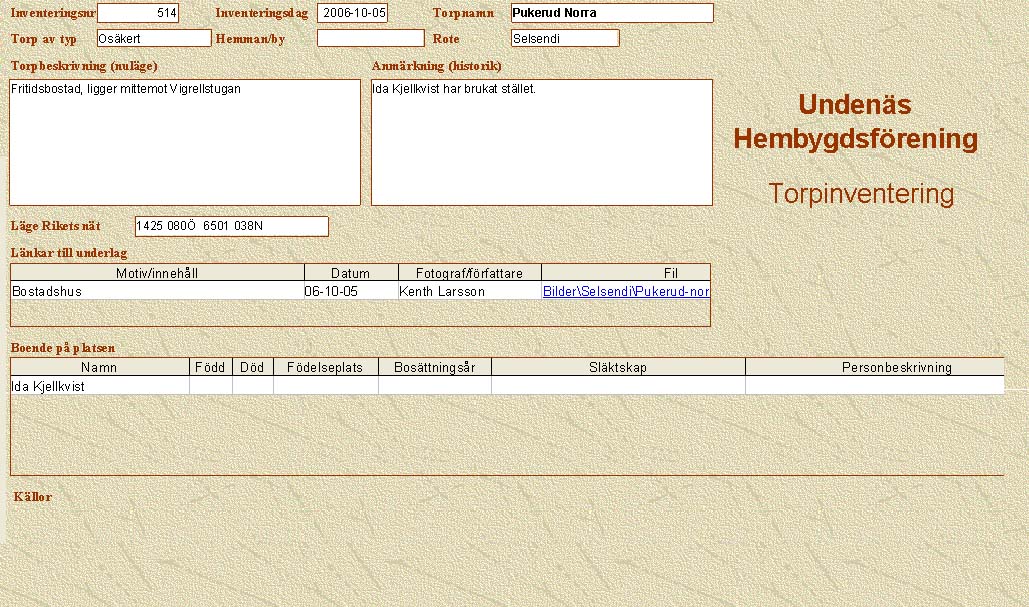The image size is (1029, 607).
Task: Select the Kenth Larsson photographer cell
Action: (x=469, y=292)
